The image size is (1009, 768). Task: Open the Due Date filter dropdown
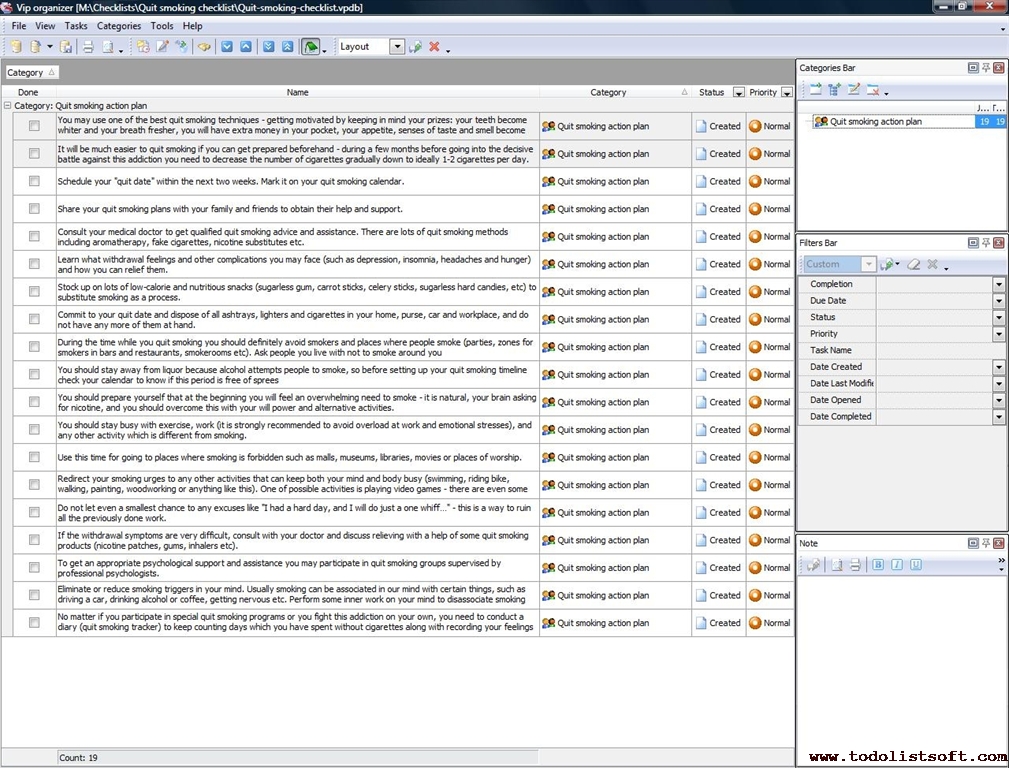point(998,301)
